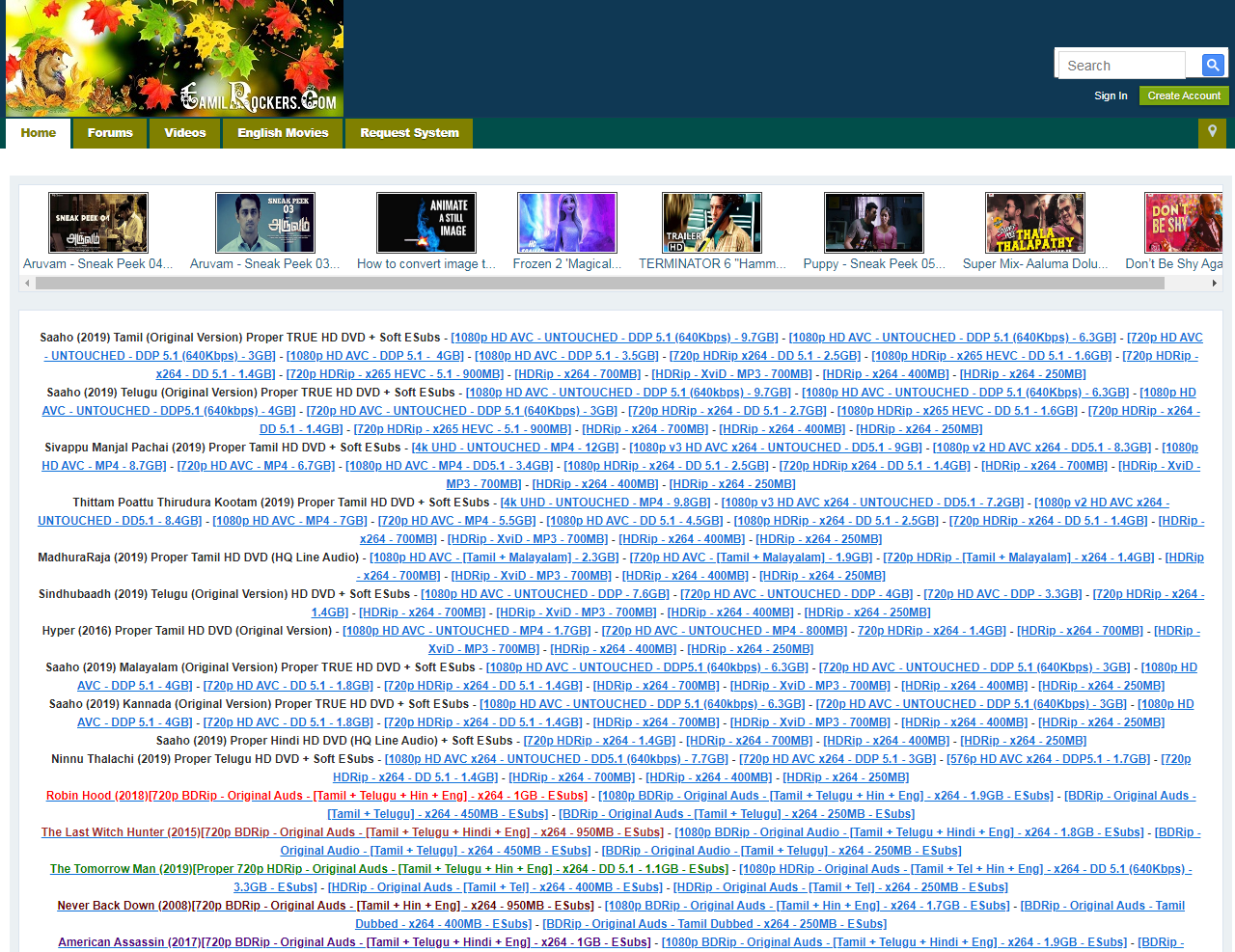Open the Videos tab

pyautogui.click(x=185, y=133)
